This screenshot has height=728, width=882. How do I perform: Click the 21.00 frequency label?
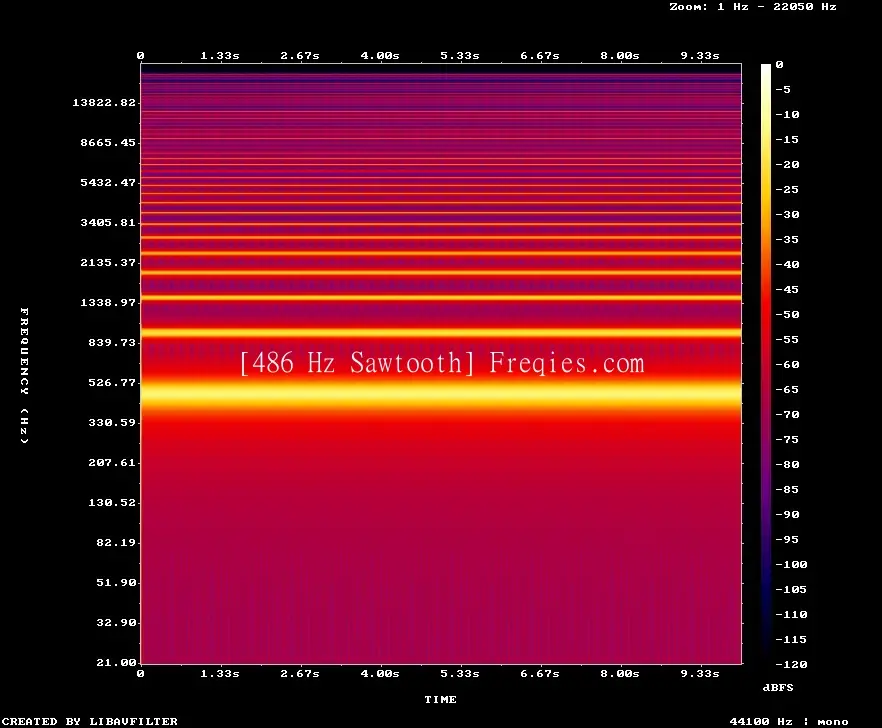[x=116, y=662]
